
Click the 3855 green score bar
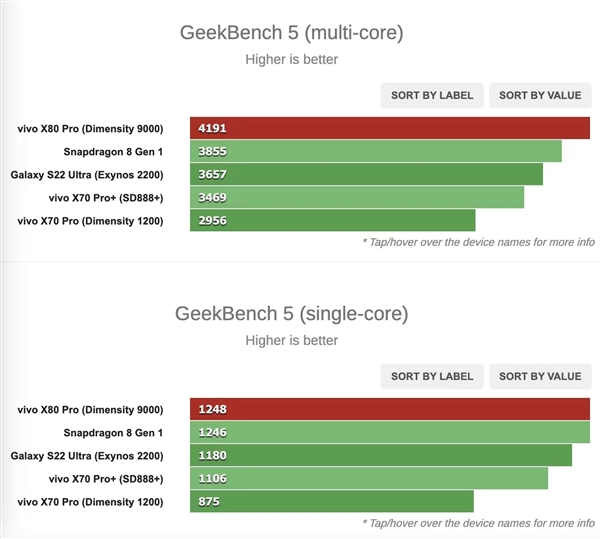pyautogui.click(x=376, y=151)
